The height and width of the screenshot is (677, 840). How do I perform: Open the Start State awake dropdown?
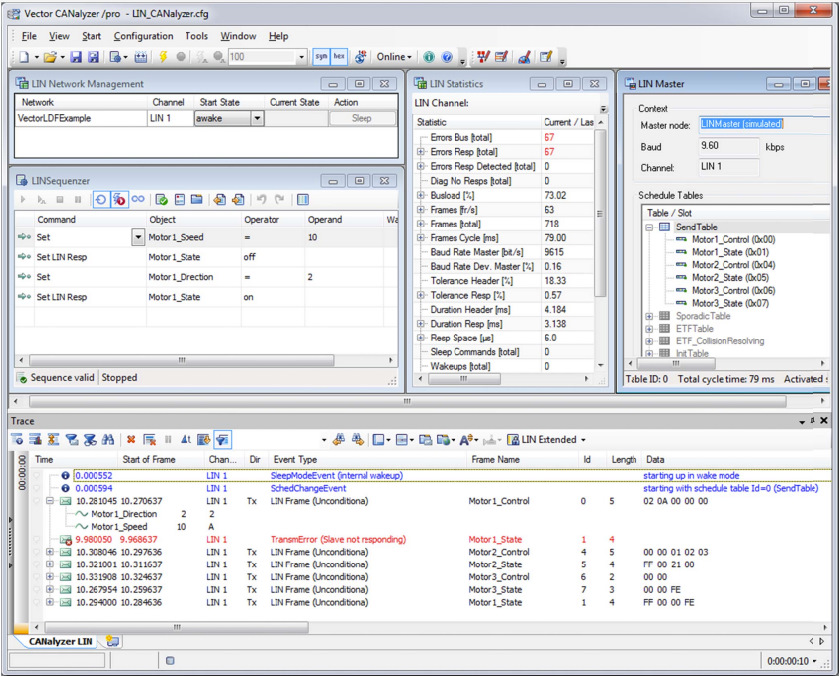(257, 118)
